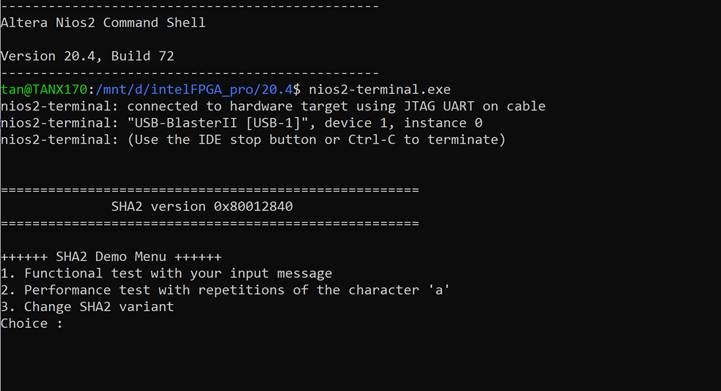The image size is (721, 391).
Task: Select menu option 1 Functional test line
Action: click(166, 273)
